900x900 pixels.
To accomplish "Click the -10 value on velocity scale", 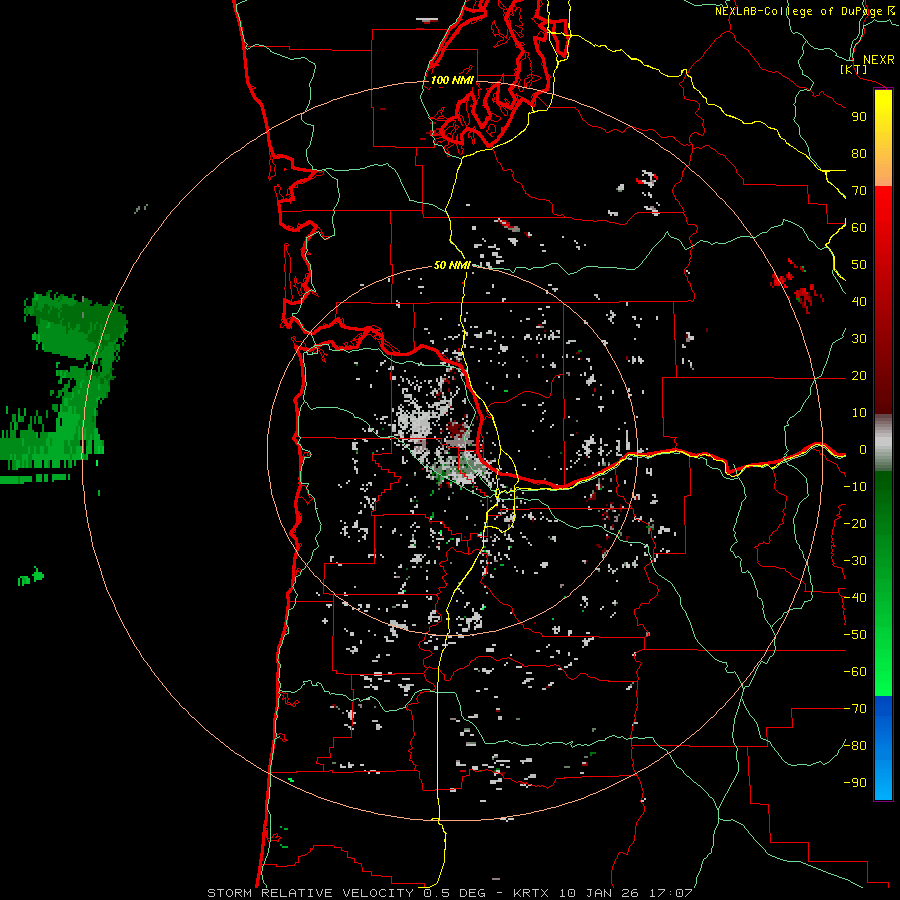I will 855,487.
